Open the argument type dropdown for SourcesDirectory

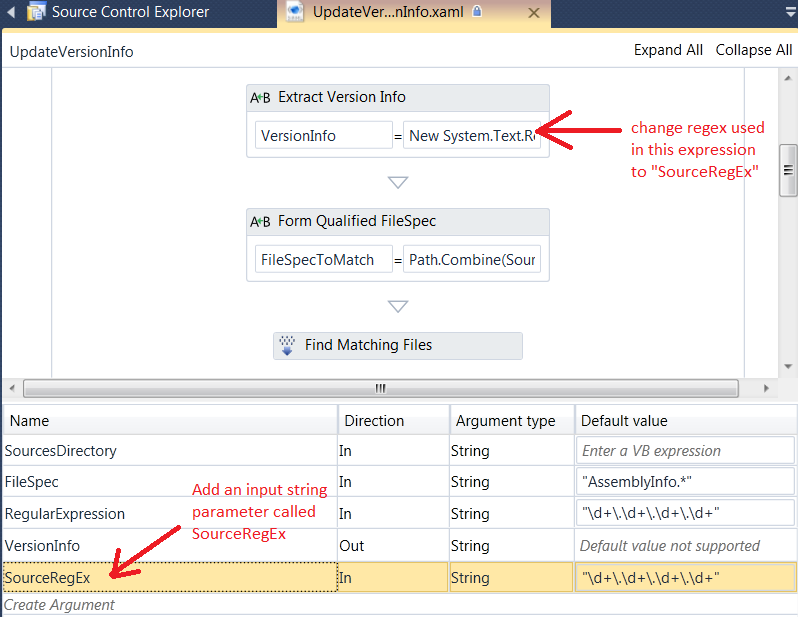pyautogui.click(x=512, y=451)
